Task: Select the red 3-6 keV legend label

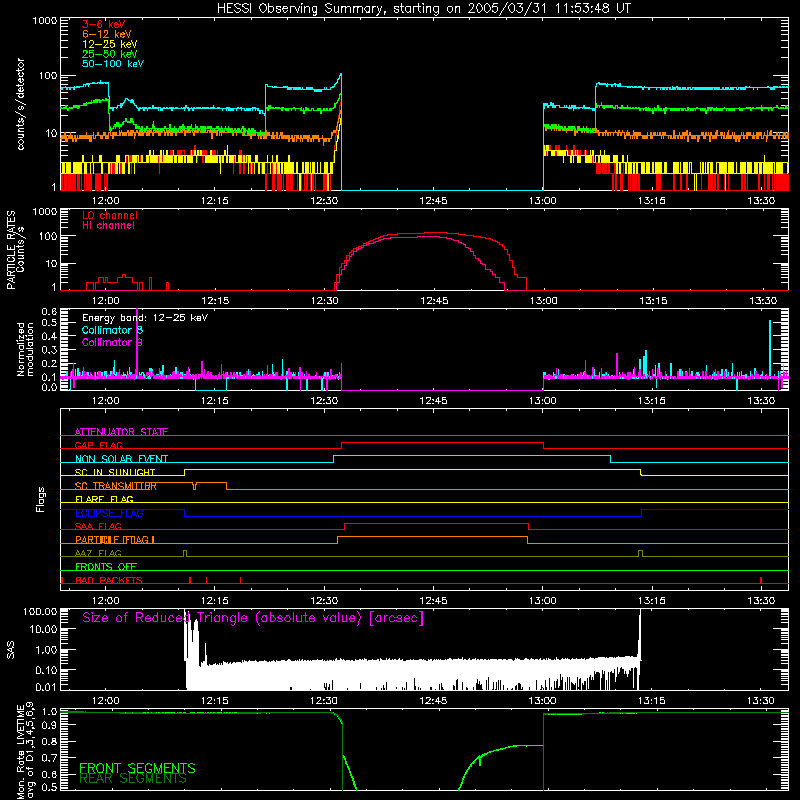Action: coord(104,24)
